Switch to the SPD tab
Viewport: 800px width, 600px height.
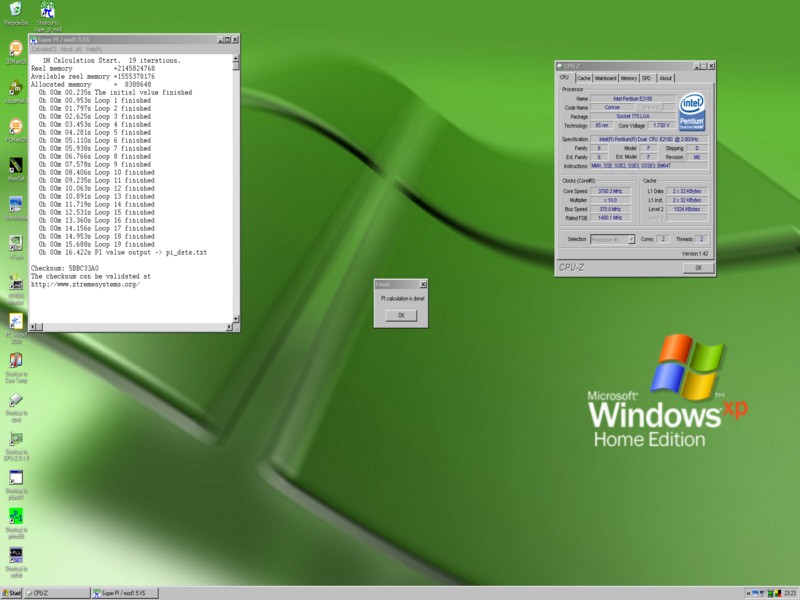click(x=646, y=78)
